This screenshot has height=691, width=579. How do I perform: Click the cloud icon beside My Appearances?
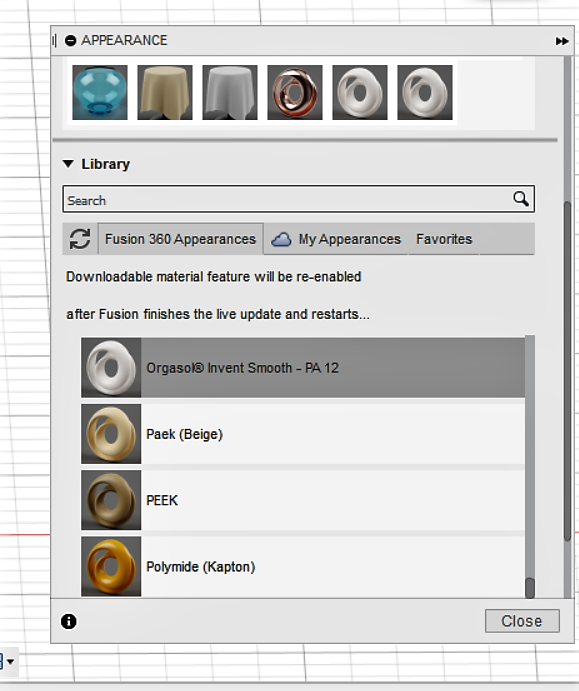pos(281,239)
